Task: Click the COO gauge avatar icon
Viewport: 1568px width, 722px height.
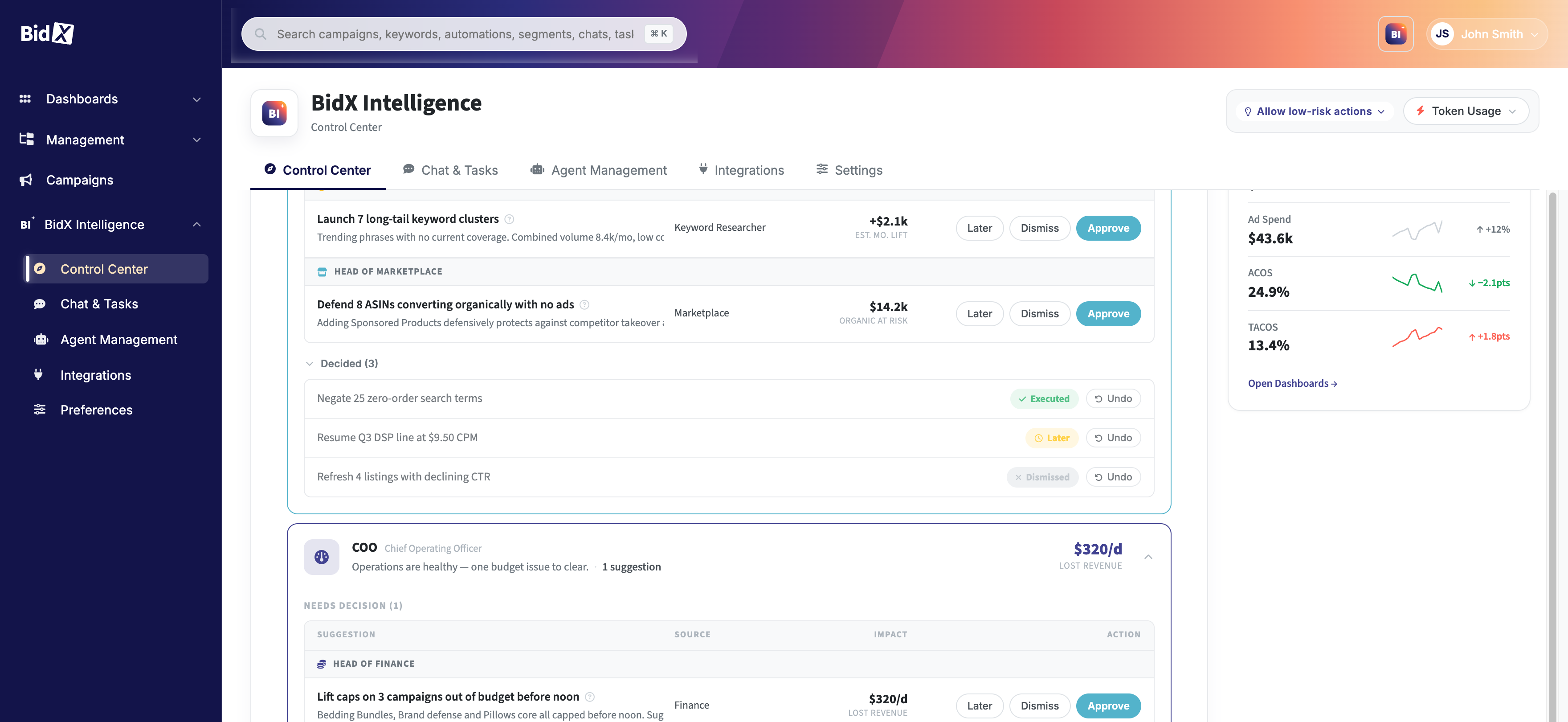Action: click(321, 556)
